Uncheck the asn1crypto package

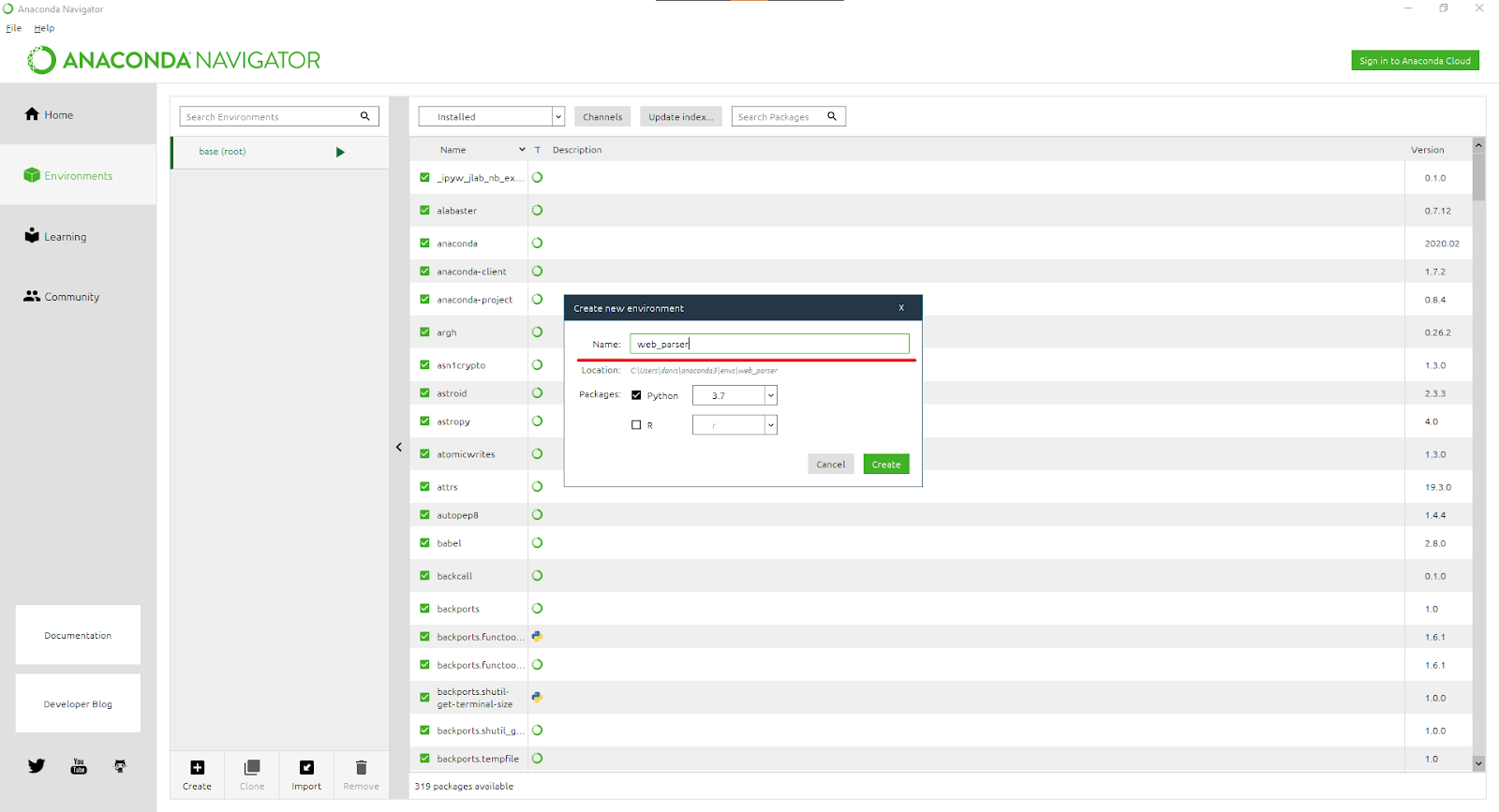424,364
